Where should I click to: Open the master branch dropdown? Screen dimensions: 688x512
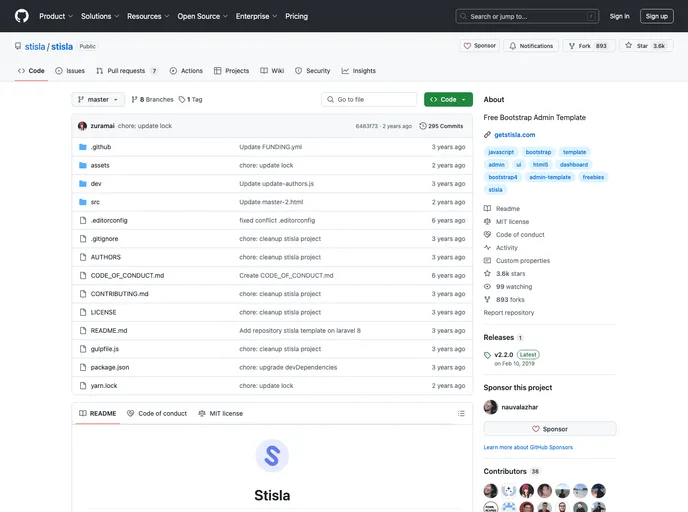[x=98, y=100]
